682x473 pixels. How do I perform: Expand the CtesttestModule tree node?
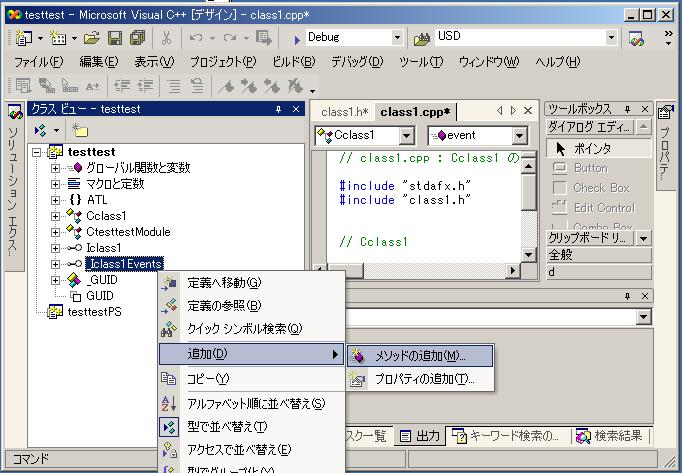[x=55, y=232]
